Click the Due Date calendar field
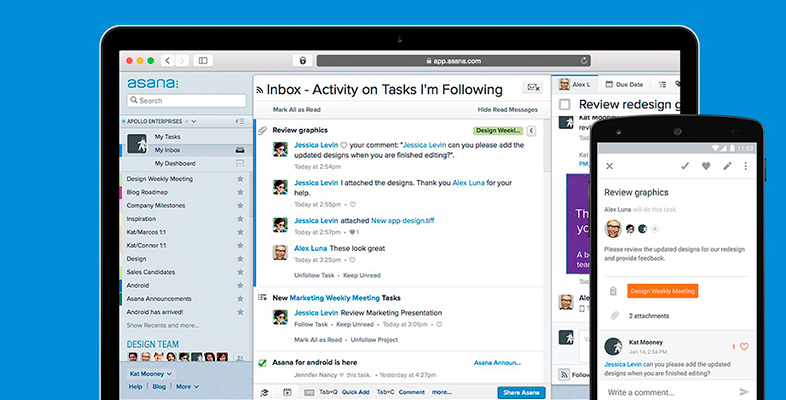 pos(624,84)
